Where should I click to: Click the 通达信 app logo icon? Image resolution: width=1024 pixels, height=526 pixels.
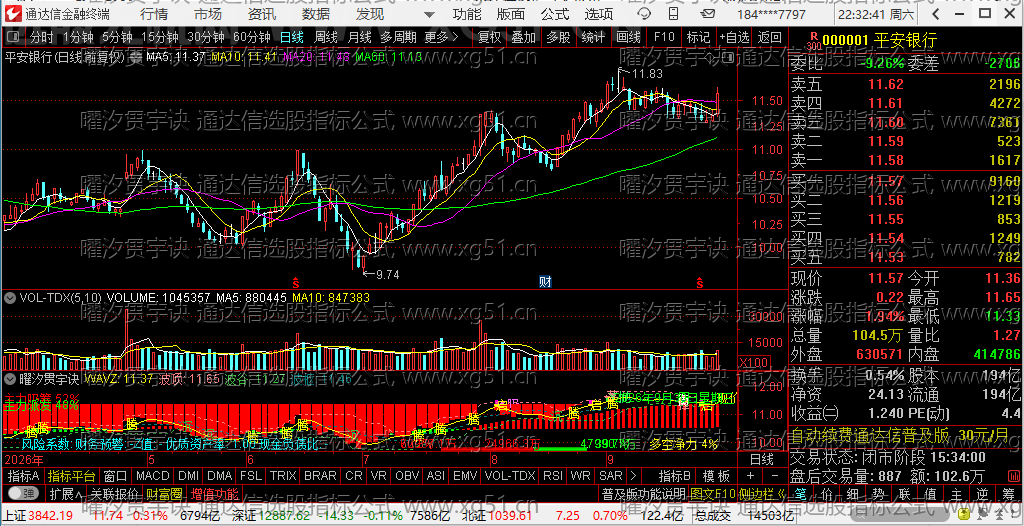click(x=12, y=14)
